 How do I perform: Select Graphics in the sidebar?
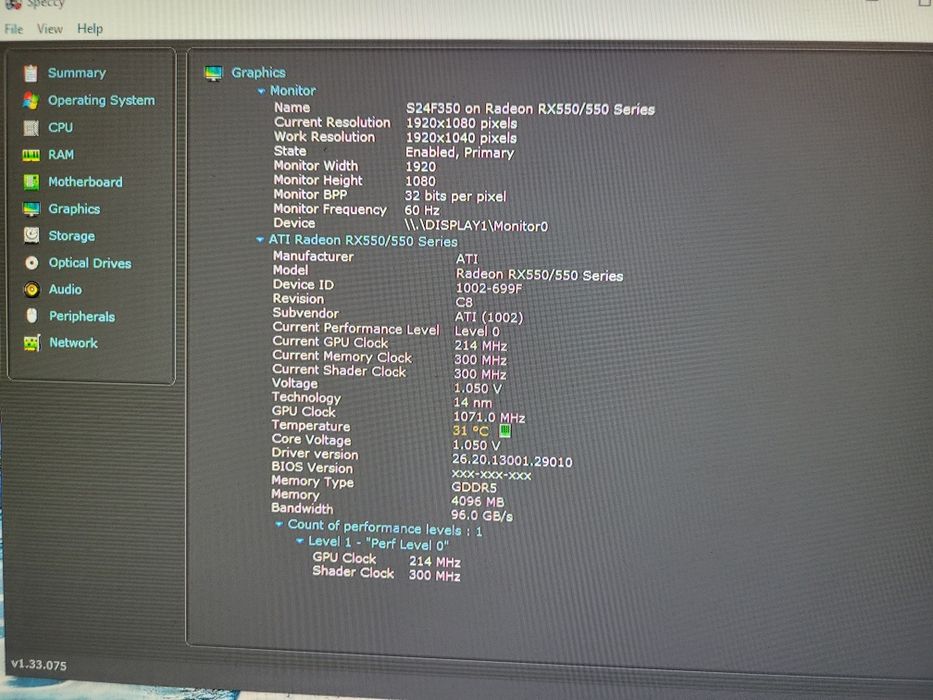tap(74, 209)
